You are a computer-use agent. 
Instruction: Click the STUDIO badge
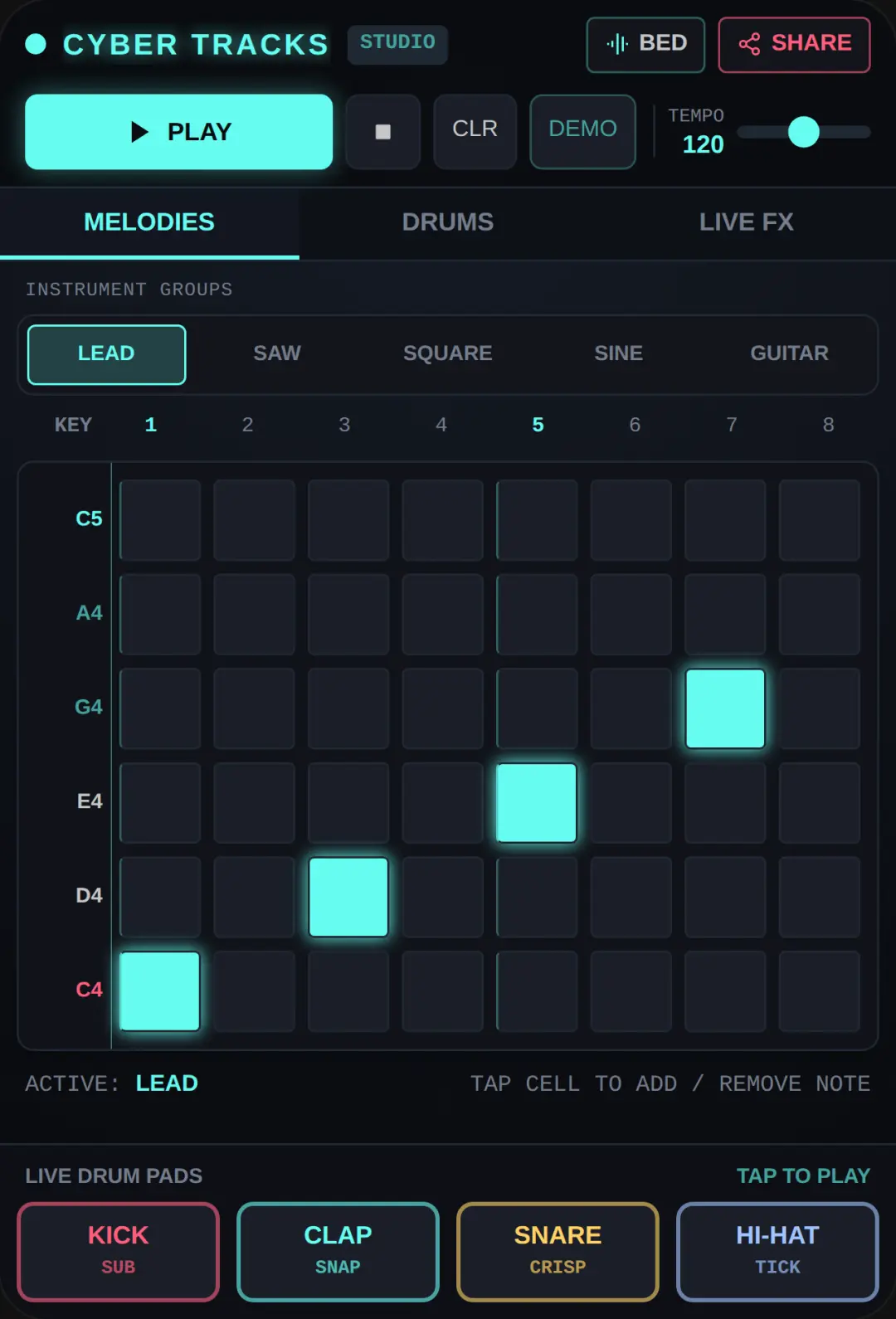[397, 43]
